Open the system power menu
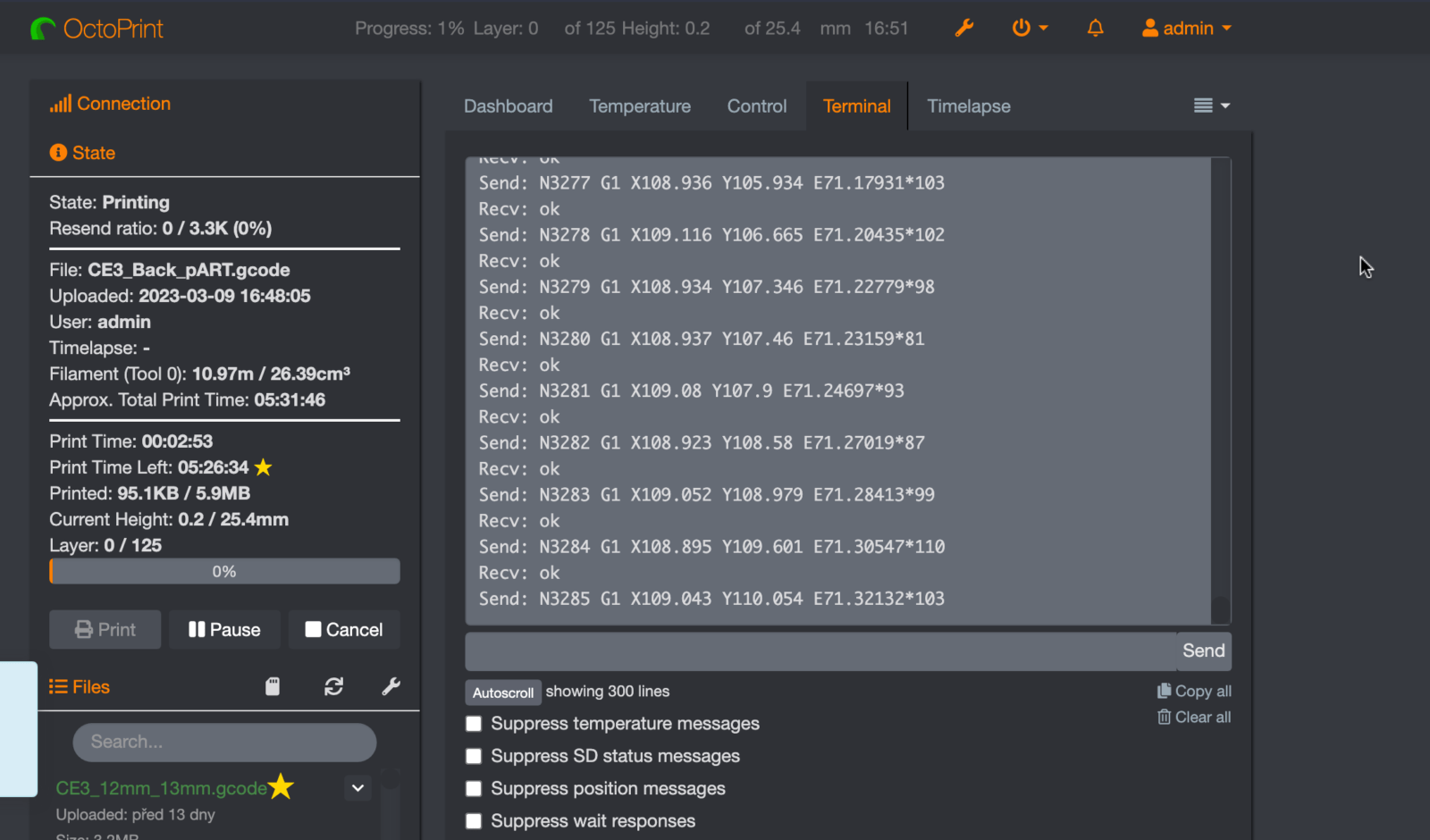This screenshot has width=1430, height=840. [1029, 29]
